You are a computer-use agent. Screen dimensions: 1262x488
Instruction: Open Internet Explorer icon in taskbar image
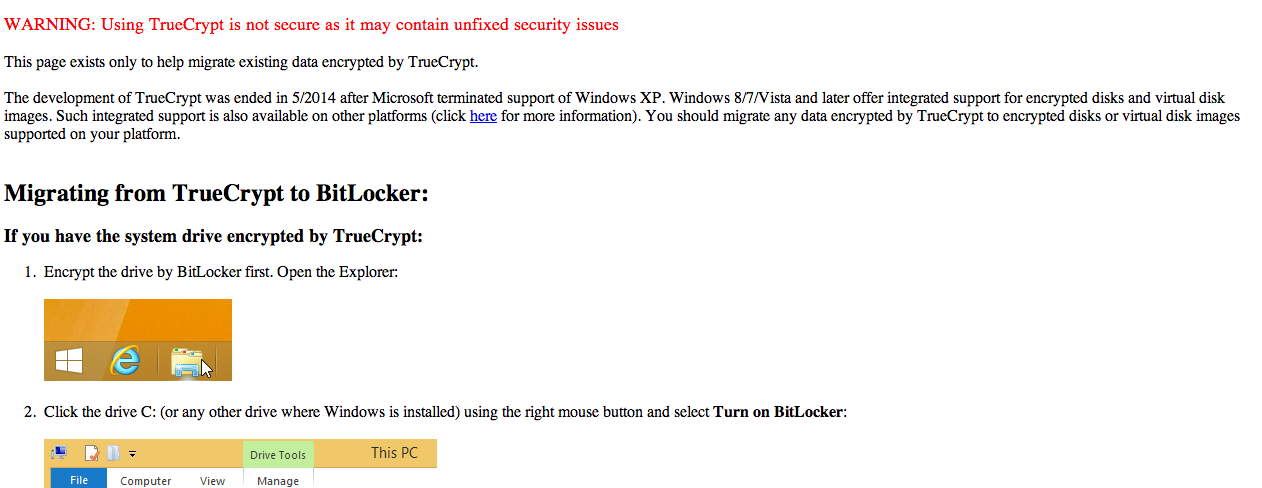(x=126, y=361)
